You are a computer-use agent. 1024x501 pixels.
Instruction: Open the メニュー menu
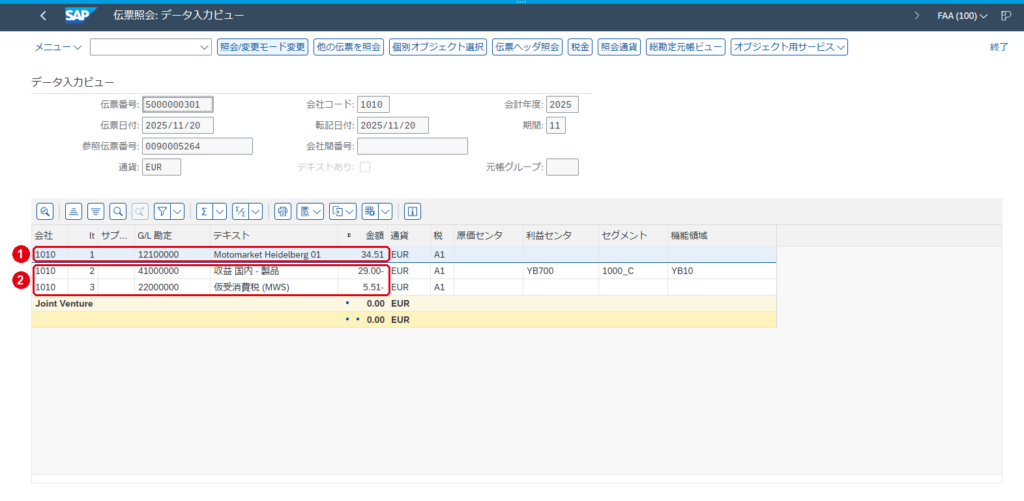[57, 47]
